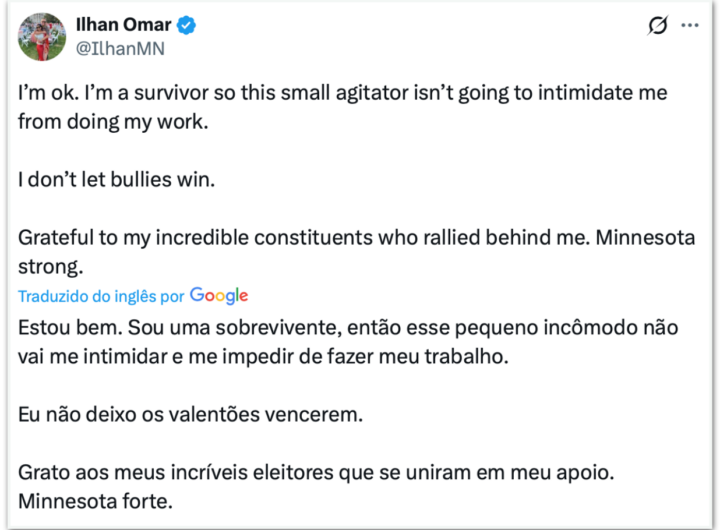Image resolution: width=720 pixels, height=530 pixels.
Task: Click the "I'm ok. I'm a survivor" paragraph
Action: [x=342, y=92]
